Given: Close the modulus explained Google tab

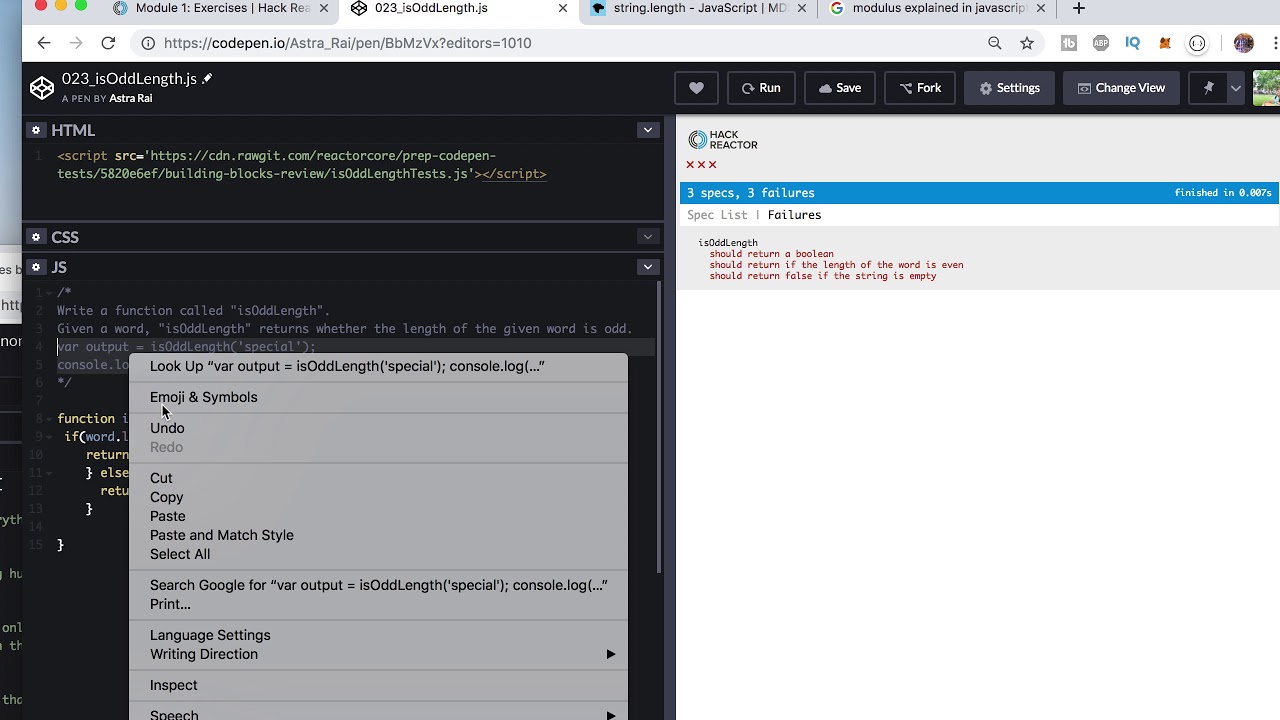Looking at the screenshot, I should pyautogui.click(x=1041, y=8).
